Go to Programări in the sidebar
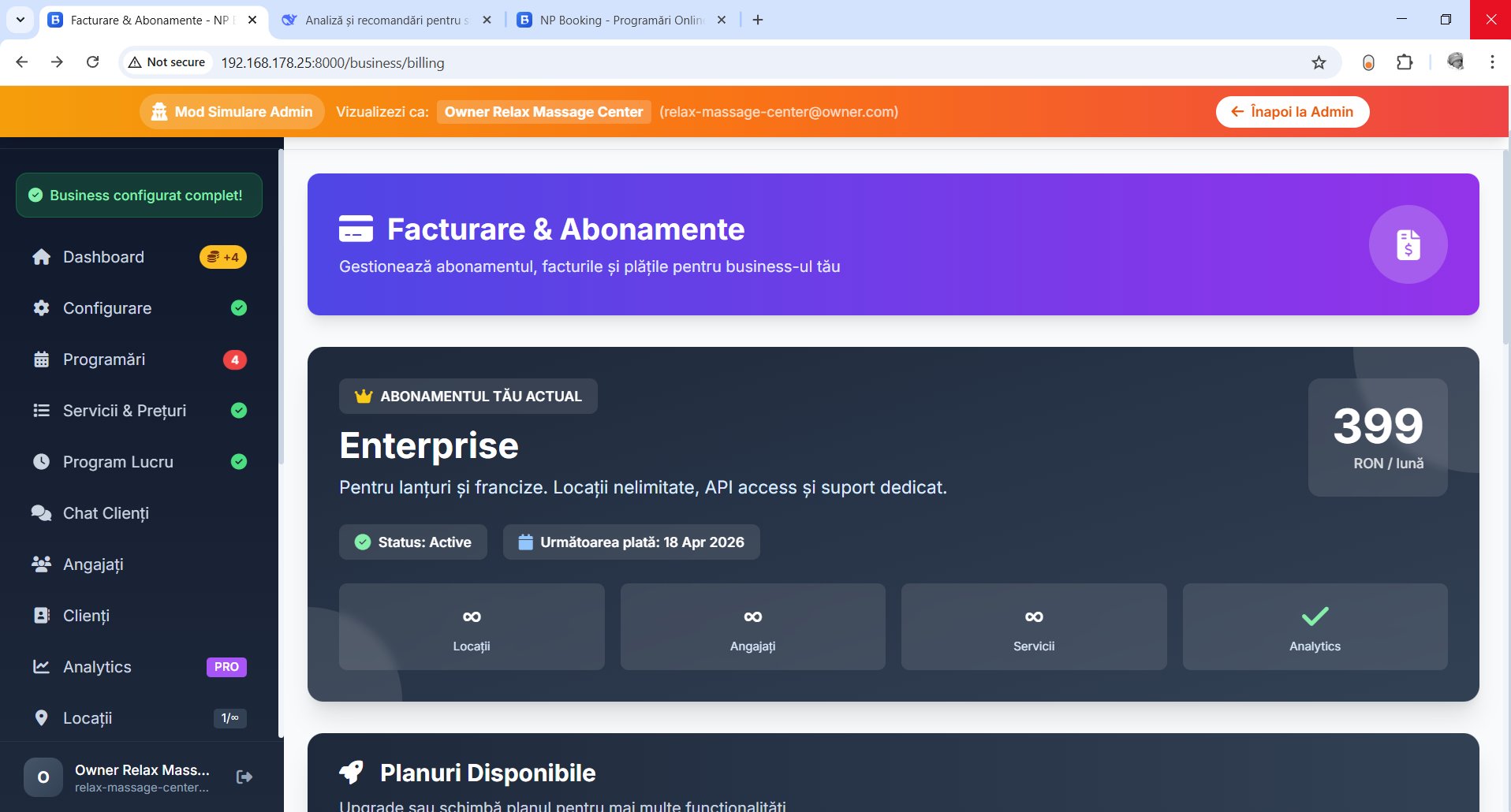 coord(104,359)
